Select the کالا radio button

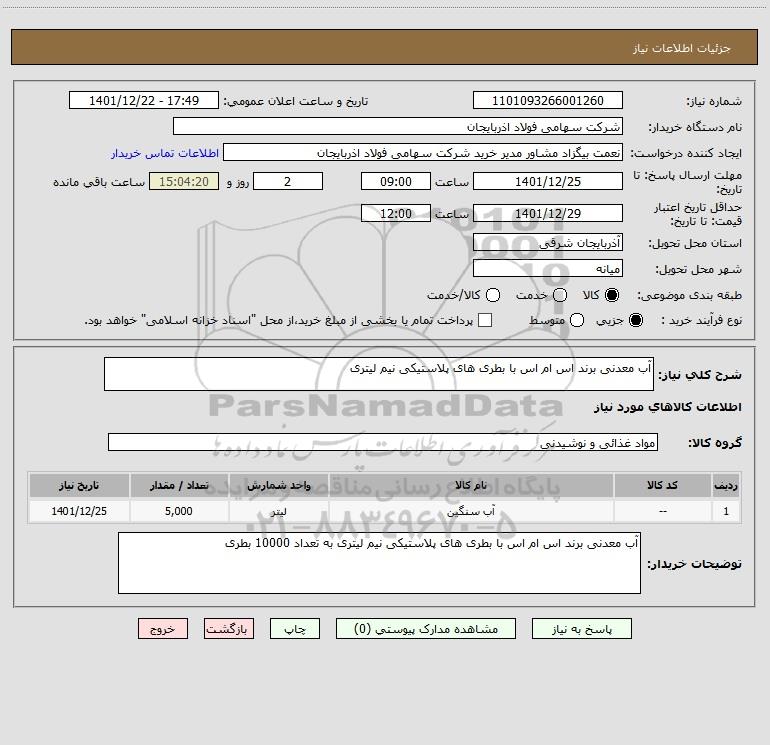tap(612, 295)
